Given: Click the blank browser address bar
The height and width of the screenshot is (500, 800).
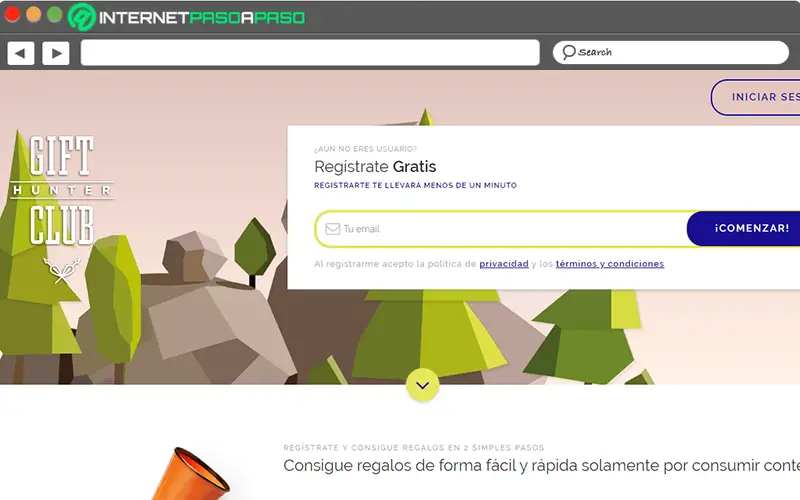Looking at the screenshot, I should pyautogui.click(x=310, y=53).
